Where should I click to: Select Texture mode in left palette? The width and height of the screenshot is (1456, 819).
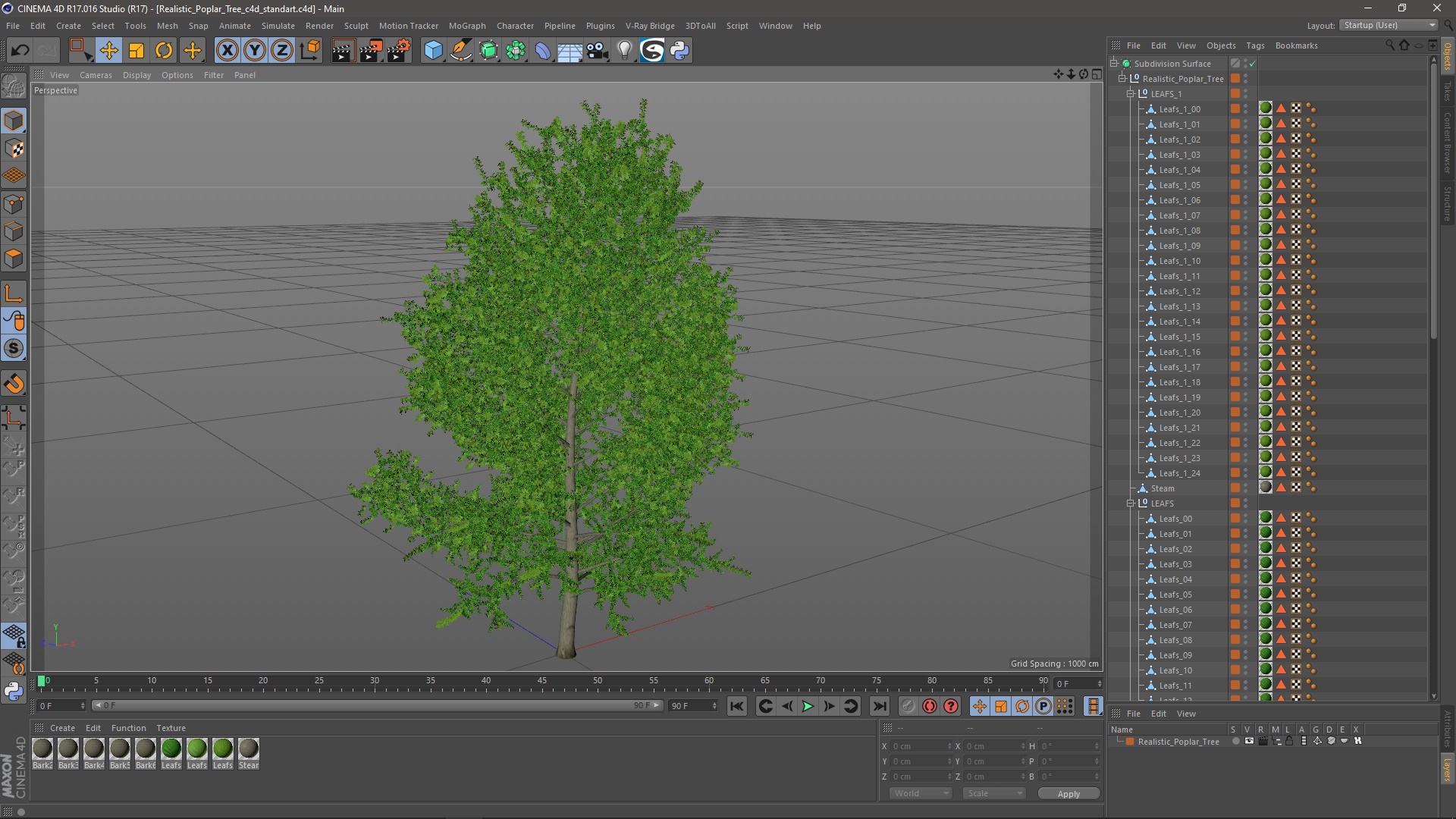(x=14, y=149)
